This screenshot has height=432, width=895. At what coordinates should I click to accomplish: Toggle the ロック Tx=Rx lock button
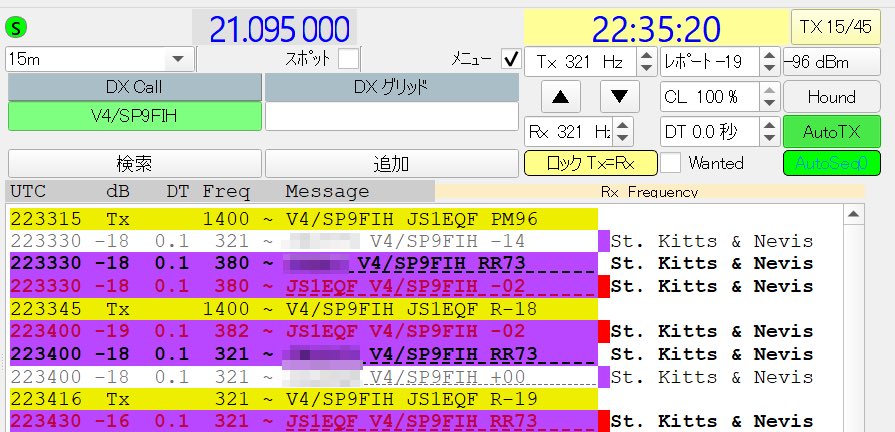coord(591,163)
